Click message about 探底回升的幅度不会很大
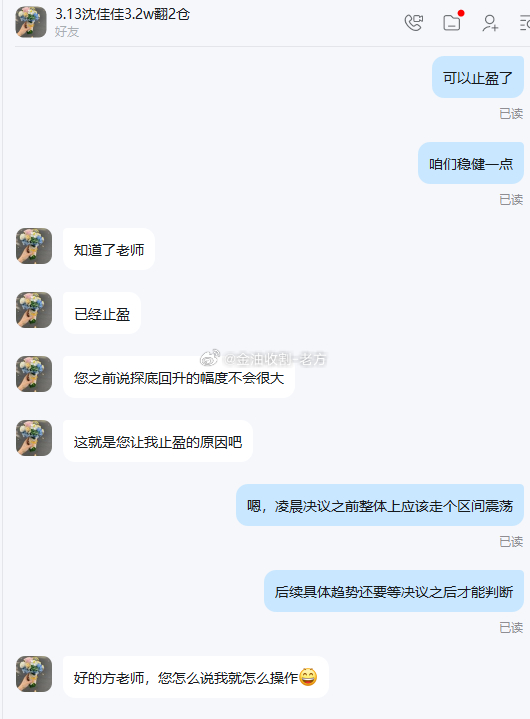This screenshot has width=530, height=719. pos(179,377)
